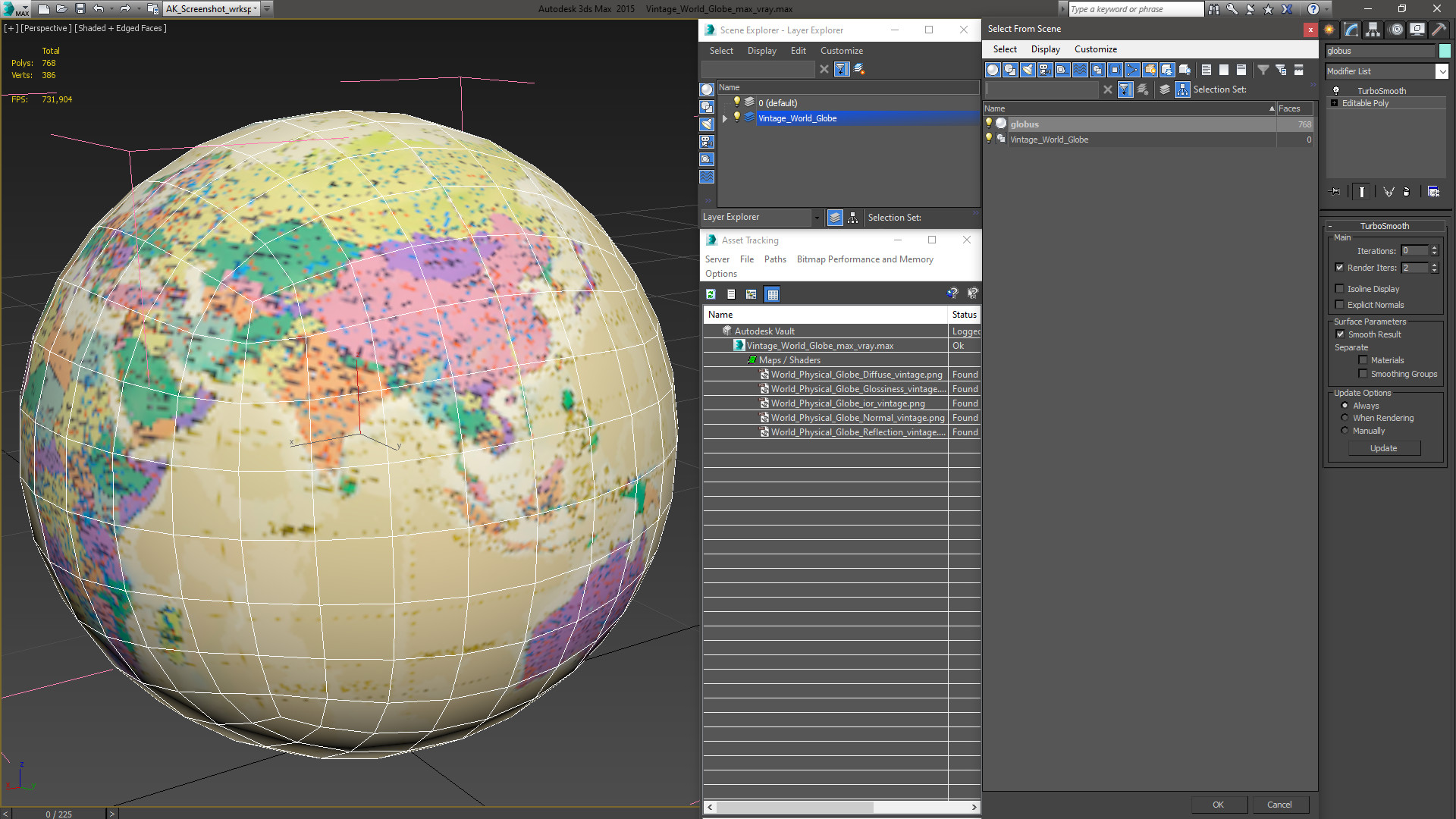
Task: Toggle the Display Lights filter icon
Action: [x=1028, y=70]
